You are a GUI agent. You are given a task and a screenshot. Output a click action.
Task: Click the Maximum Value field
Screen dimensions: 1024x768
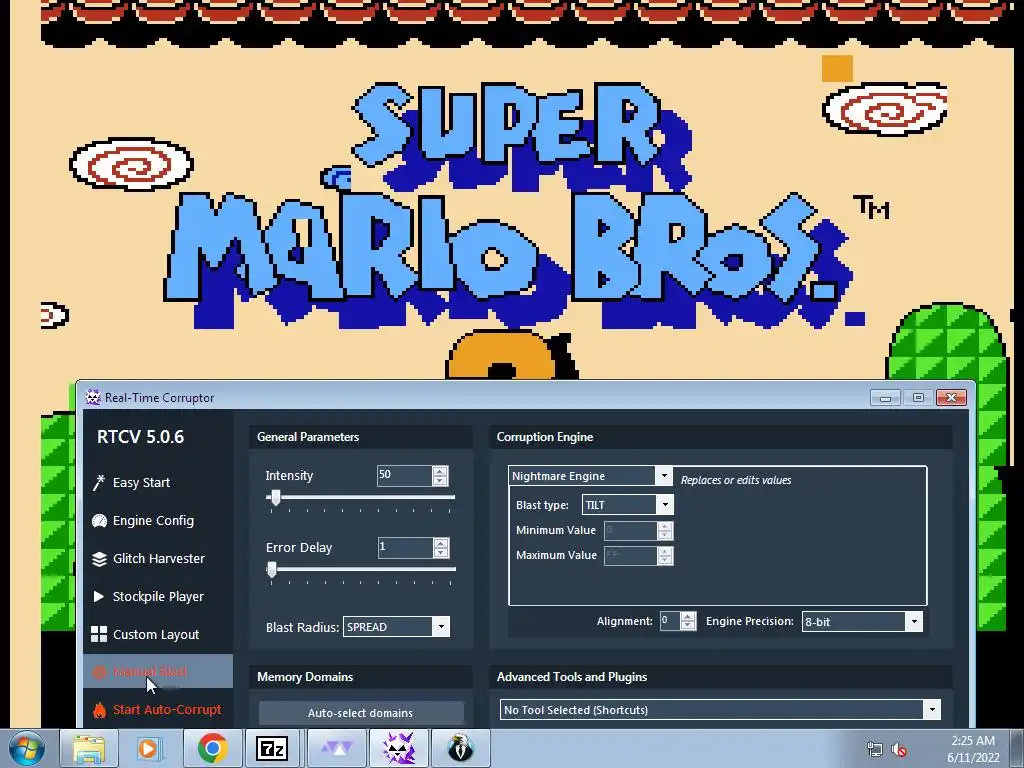pyautogui.click(x=631, y=556)
